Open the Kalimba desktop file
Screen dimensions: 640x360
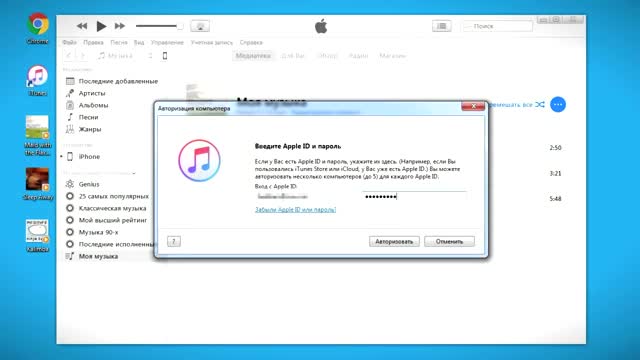point(38,236)
